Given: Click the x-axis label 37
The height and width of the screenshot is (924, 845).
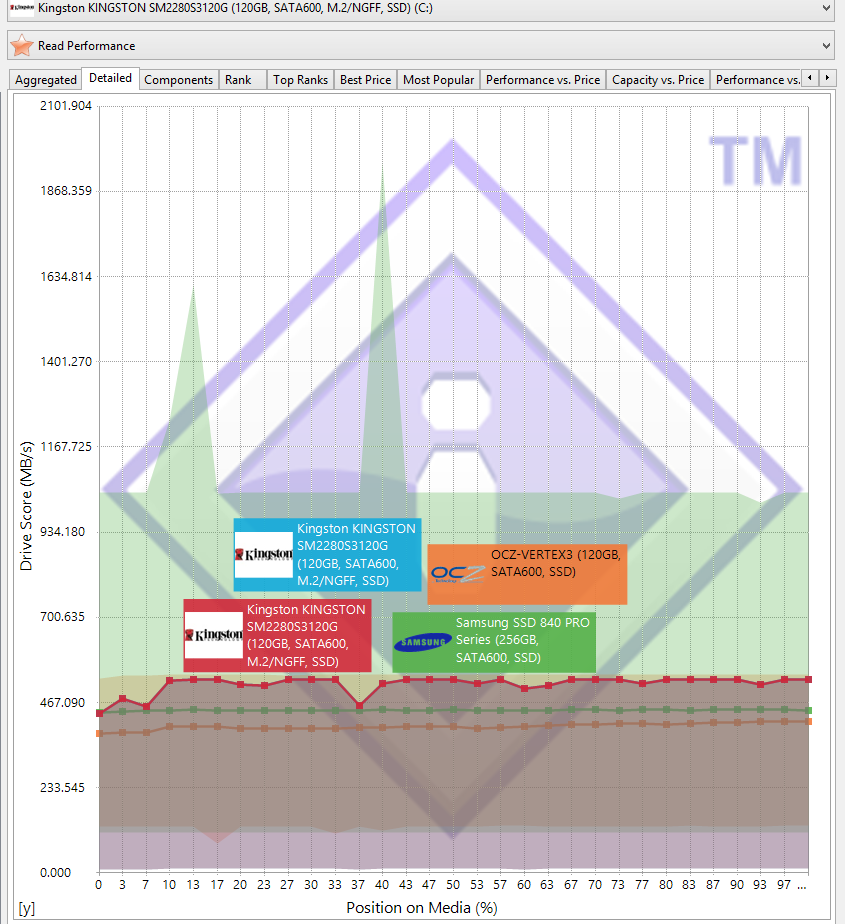Looking at the screenshot, I should tap(358, 885).
